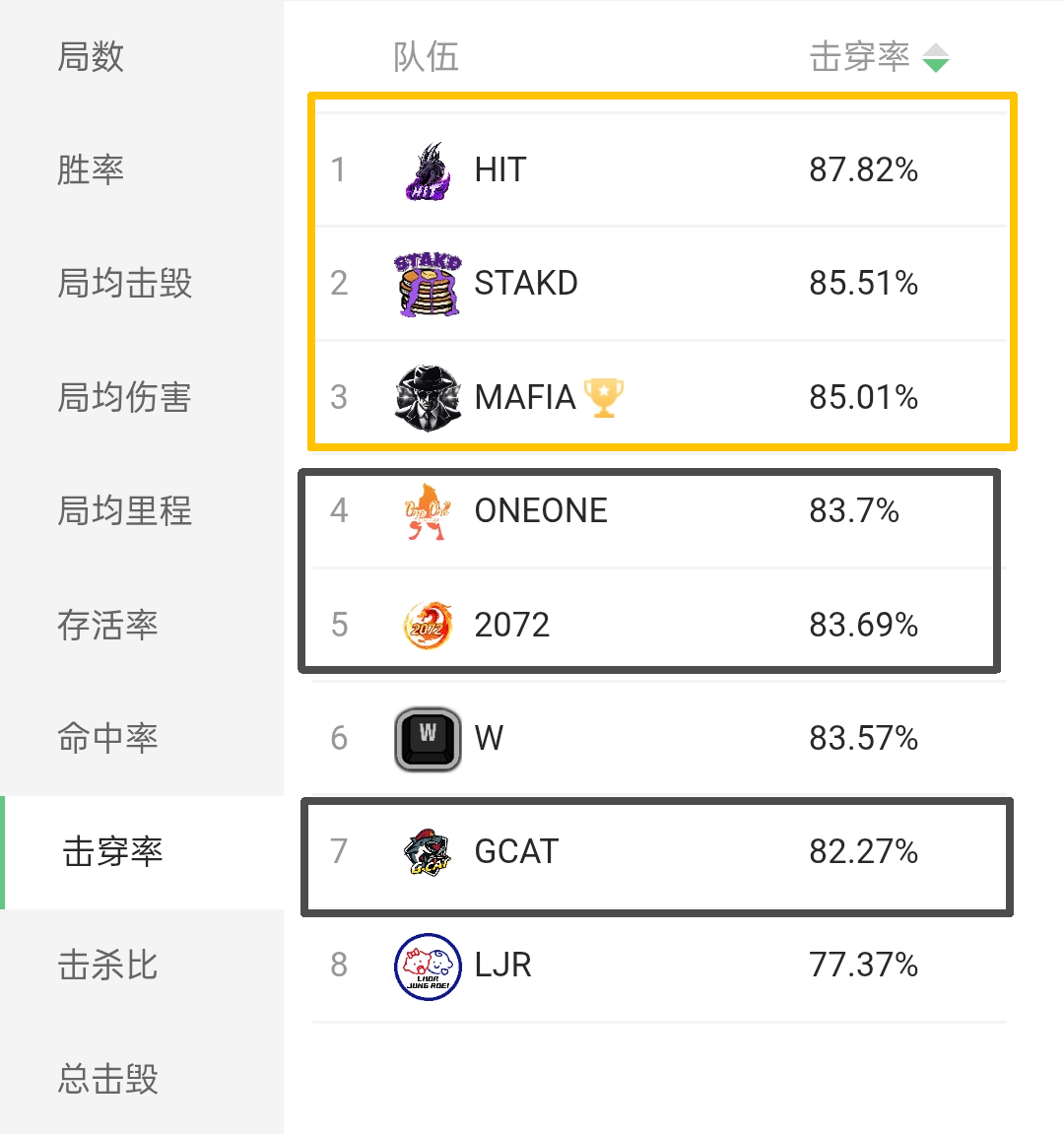The height and width of the screenshot is (1134, 1064).
Task: Toggle sort order arrows next to 击穿率
Action: [x=936, y=58]
